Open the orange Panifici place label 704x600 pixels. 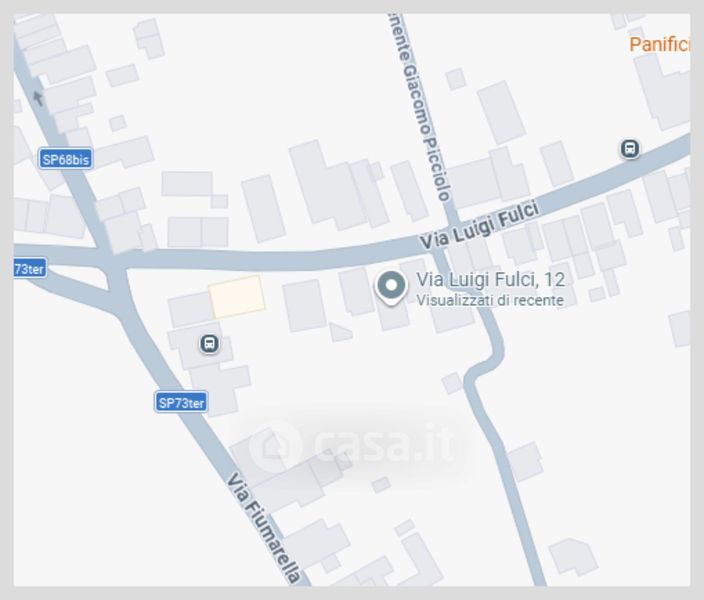click(660, 44)
